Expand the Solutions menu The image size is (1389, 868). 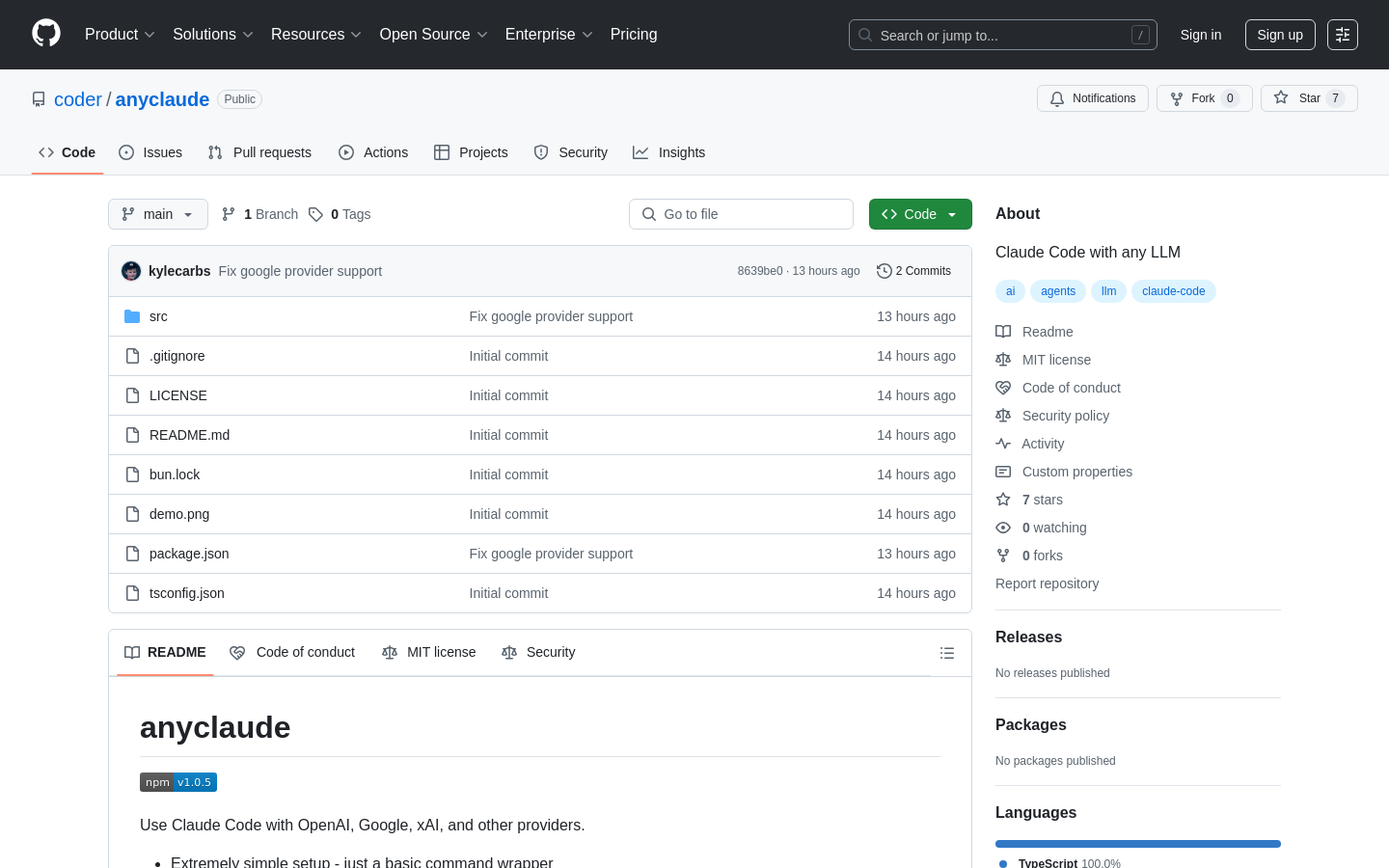click(x=213, y=35)
